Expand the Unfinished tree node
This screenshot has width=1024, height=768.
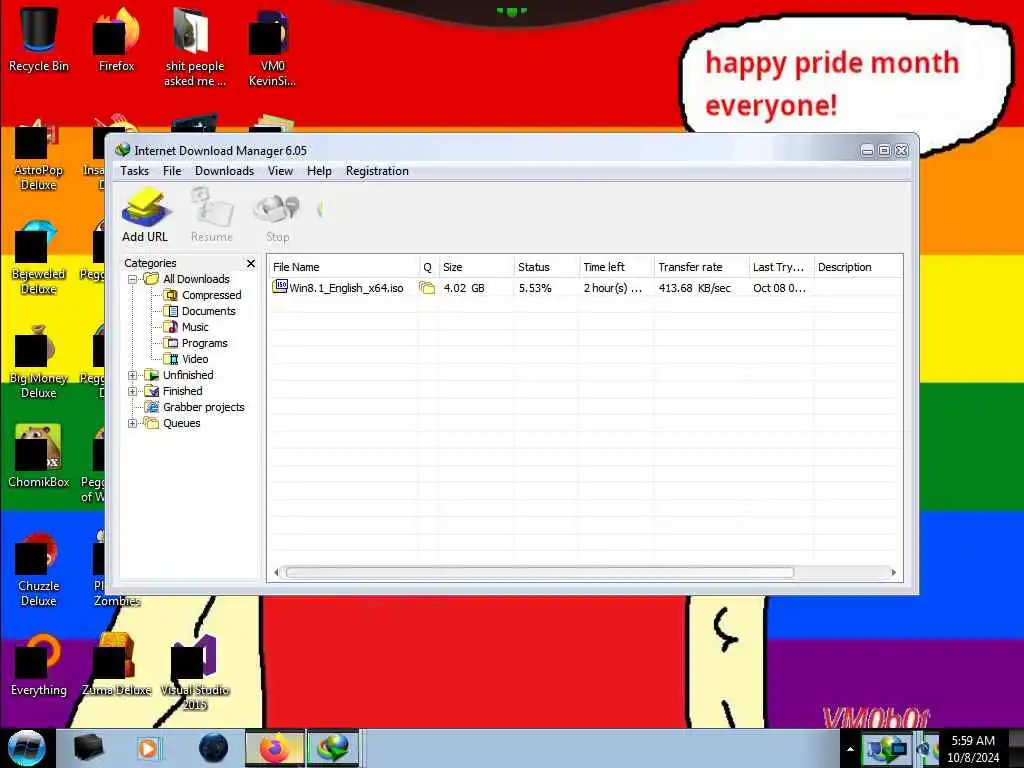[133, 376]
